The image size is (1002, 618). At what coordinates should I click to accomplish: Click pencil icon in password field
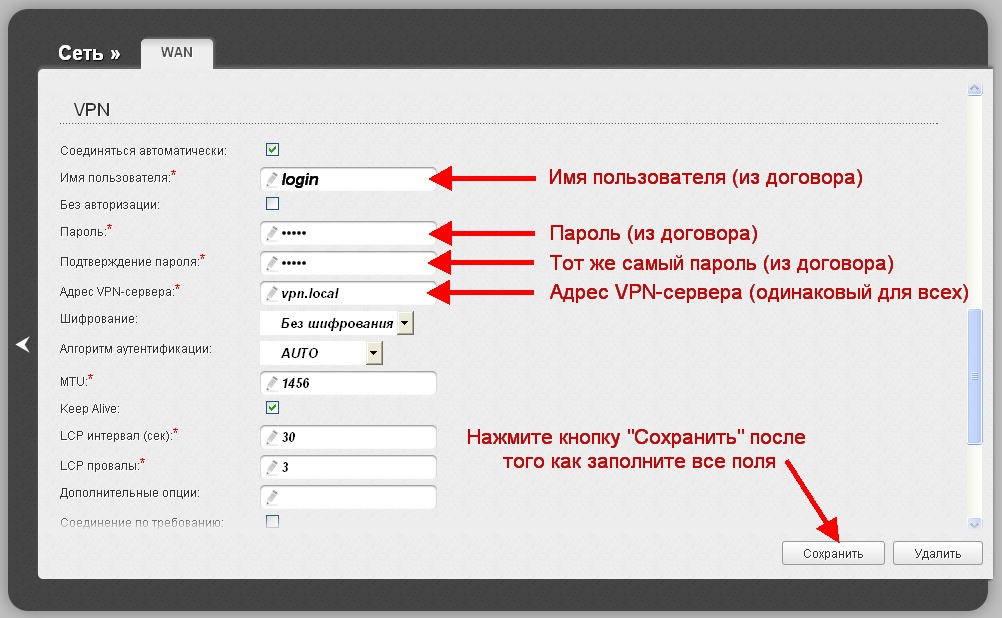[x=270, y=234]
